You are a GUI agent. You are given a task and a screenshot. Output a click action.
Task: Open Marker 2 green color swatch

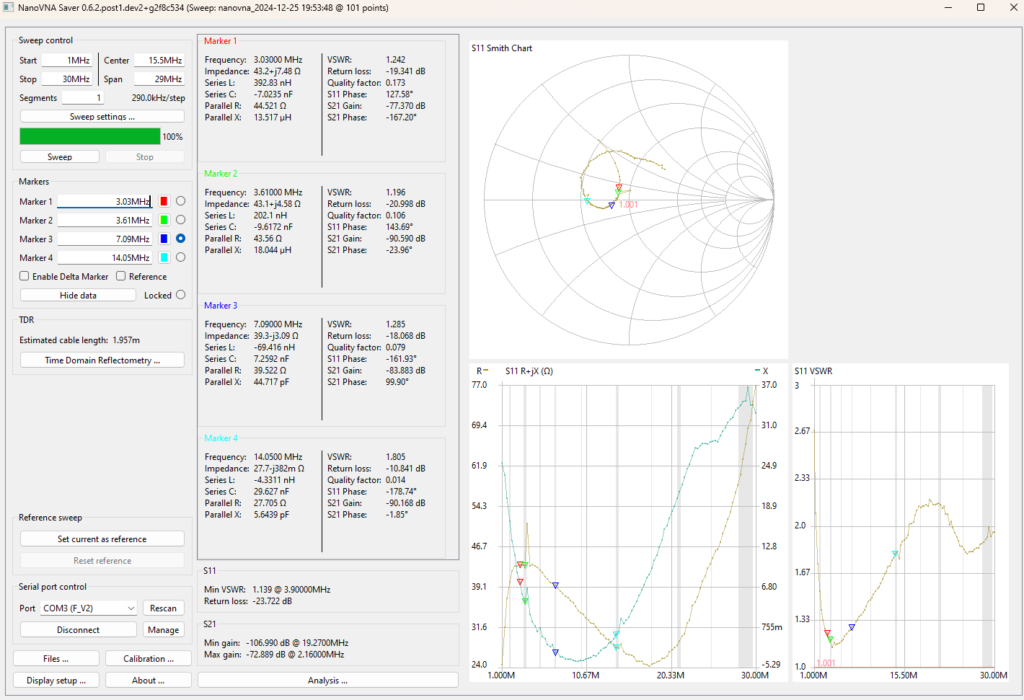click(164, 220)
